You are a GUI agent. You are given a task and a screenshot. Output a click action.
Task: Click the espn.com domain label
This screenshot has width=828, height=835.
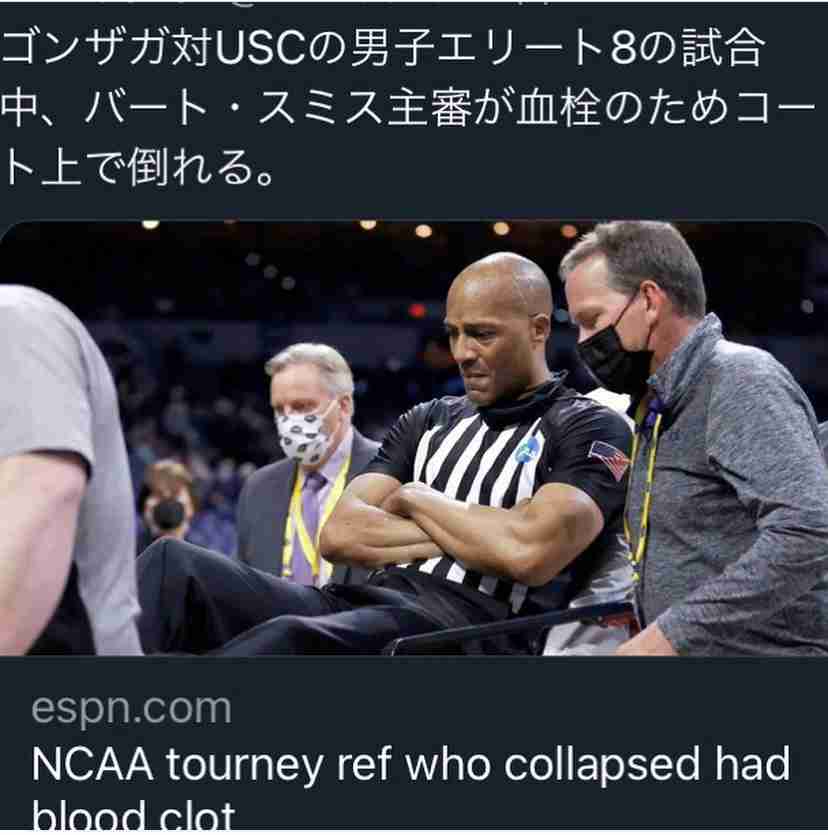click(132, 709)
